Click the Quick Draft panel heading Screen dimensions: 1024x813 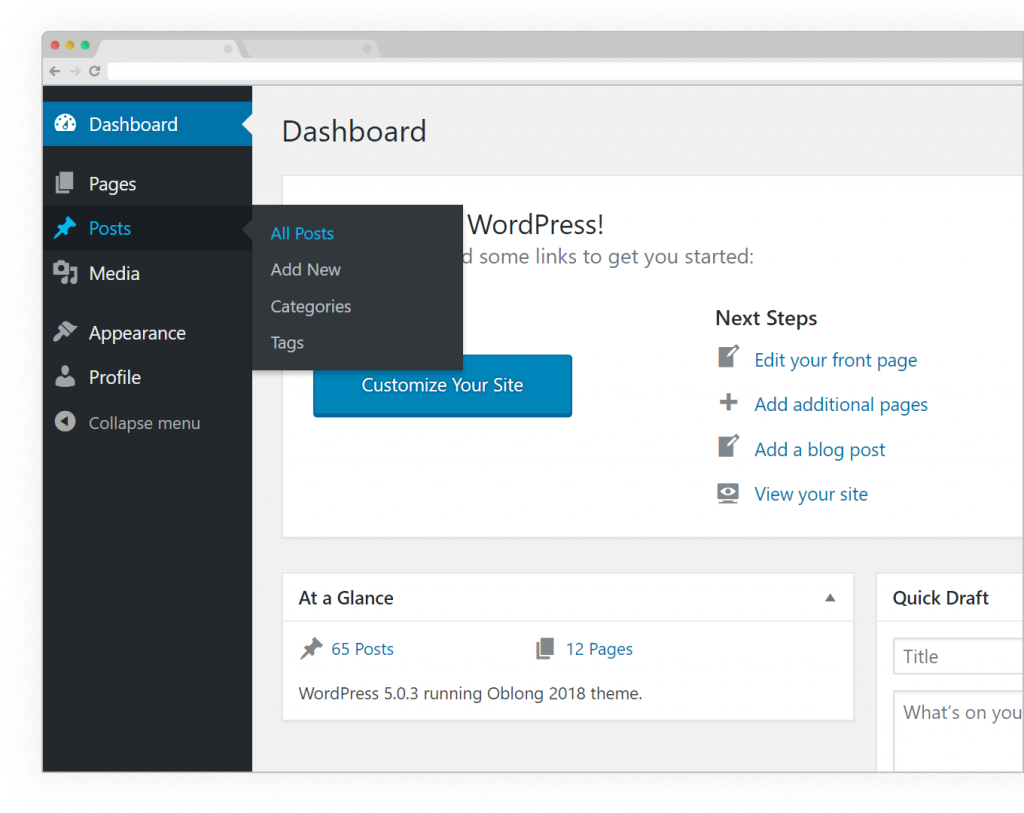940,598
